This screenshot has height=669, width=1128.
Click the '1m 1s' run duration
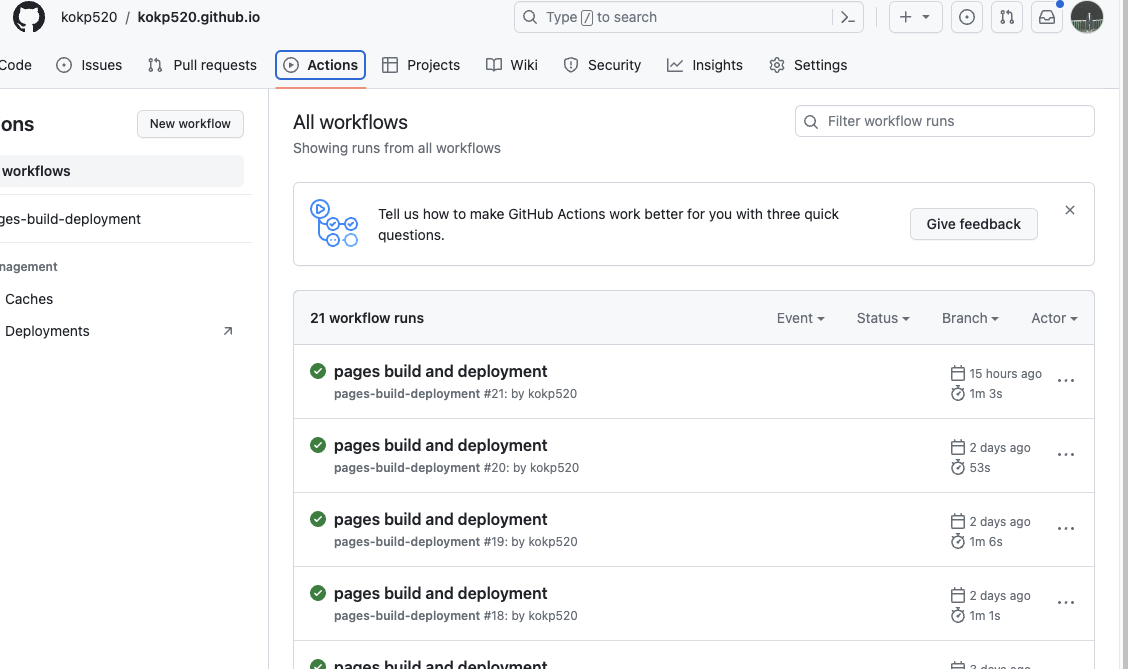tap(985, 616)
